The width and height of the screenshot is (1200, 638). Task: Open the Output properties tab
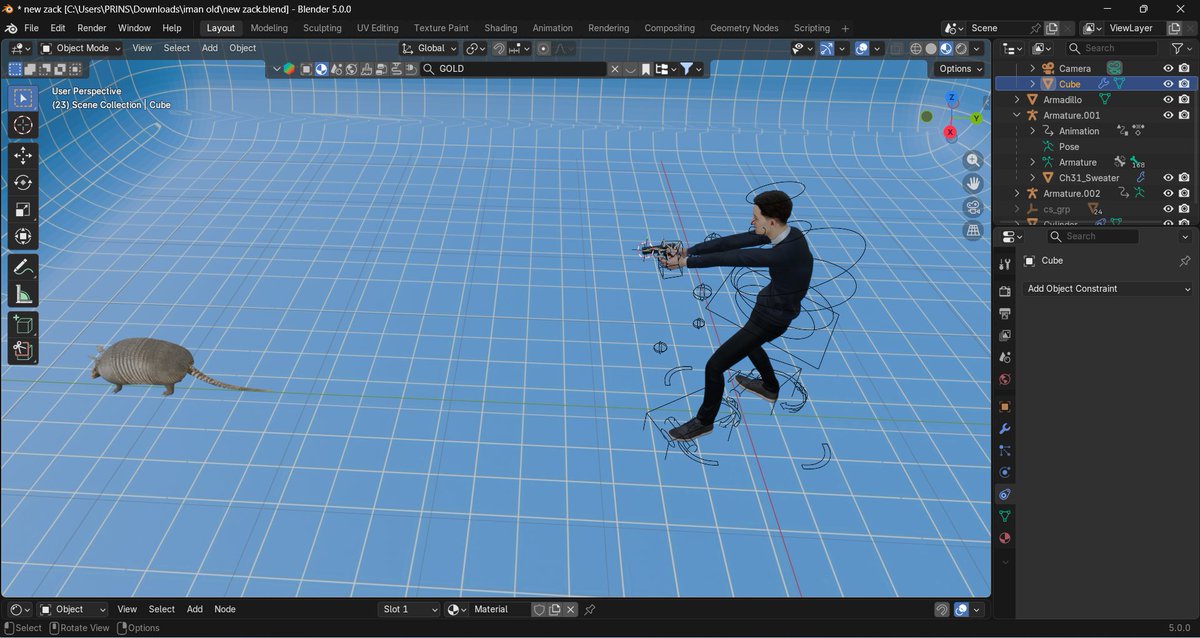tap(1005, 313)
